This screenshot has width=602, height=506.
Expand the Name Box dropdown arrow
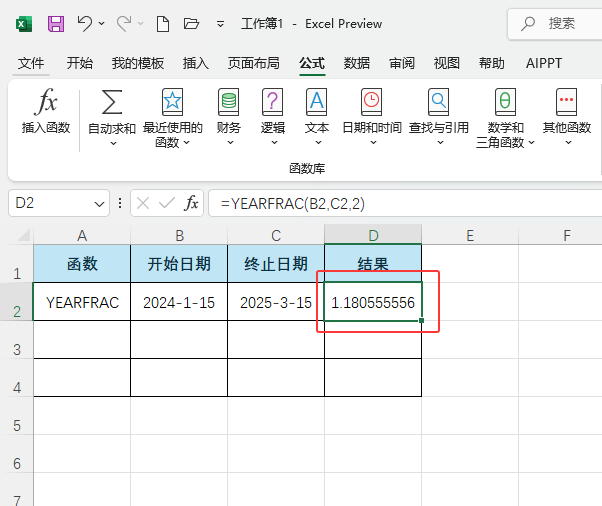(99, 204)
